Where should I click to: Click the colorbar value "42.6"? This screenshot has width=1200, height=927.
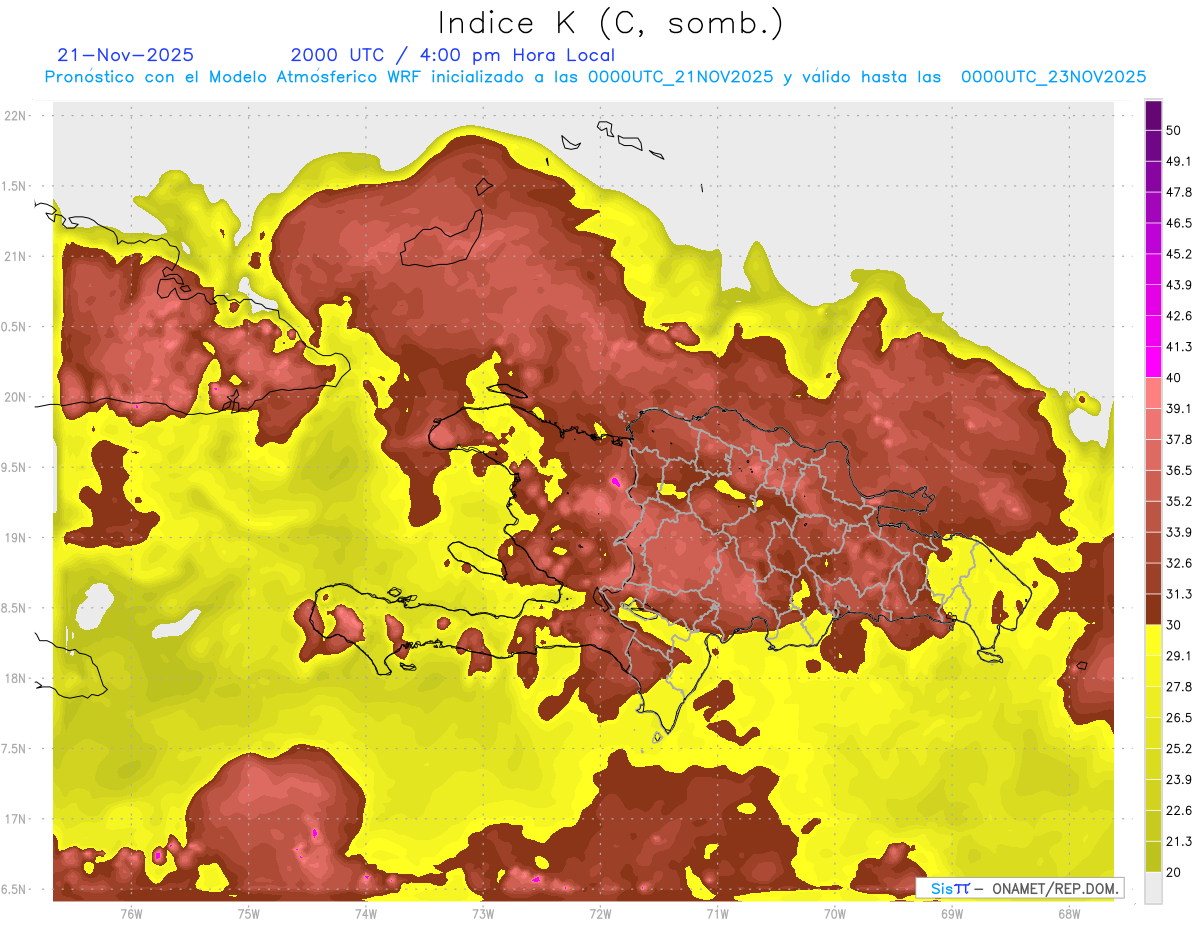[x=1179, y=316]
